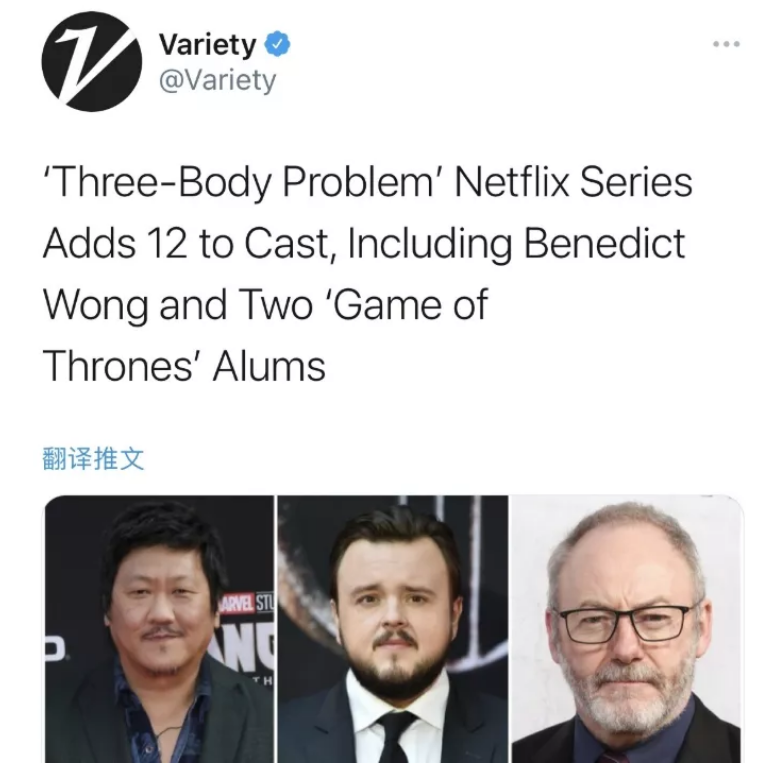Click the blue verified badge
The image size is (771, 767).
click(x=277, y=44)
